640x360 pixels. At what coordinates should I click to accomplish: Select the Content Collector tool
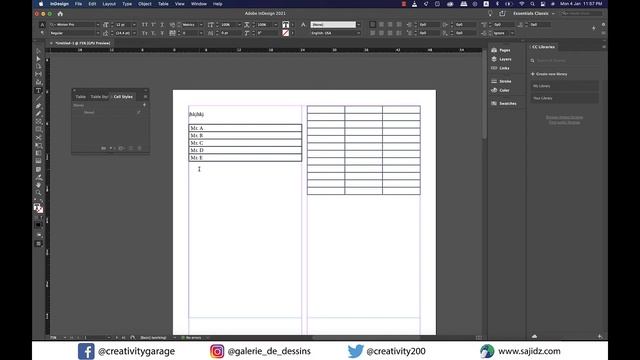click(x=38, y=82)
